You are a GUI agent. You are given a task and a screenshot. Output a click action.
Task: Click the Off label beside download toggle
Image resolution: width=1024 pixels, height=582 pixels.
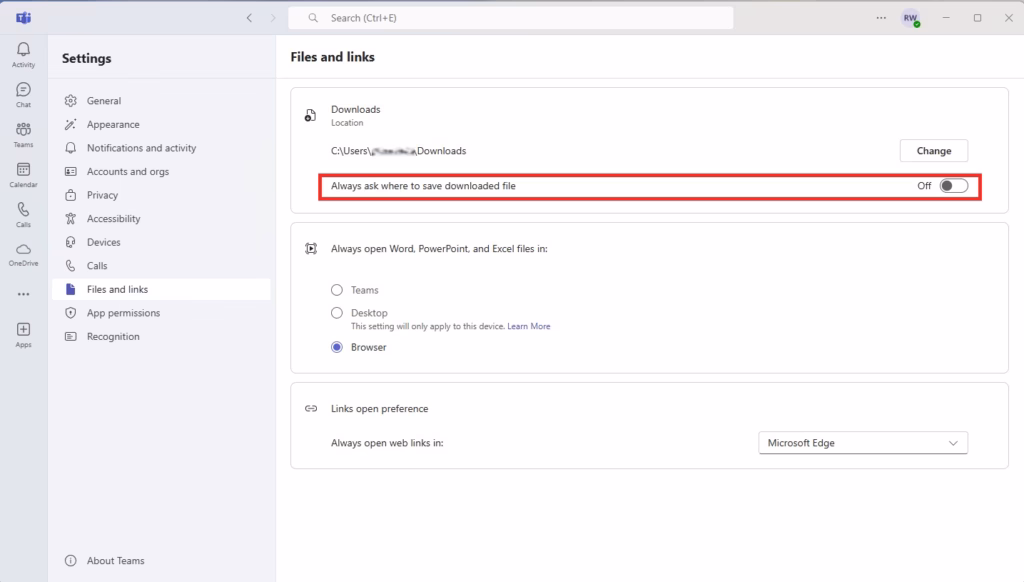[924, 186]
